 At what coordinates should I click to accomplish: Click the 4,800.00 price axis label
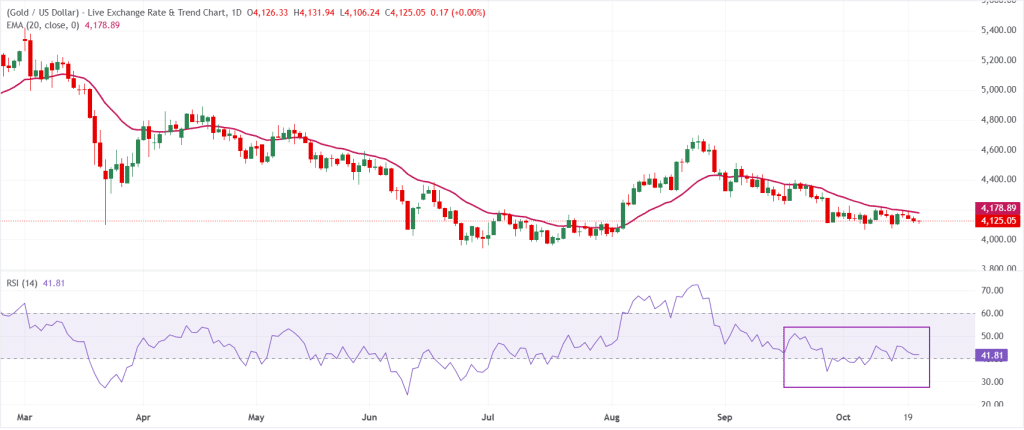(x=997, y=120)
